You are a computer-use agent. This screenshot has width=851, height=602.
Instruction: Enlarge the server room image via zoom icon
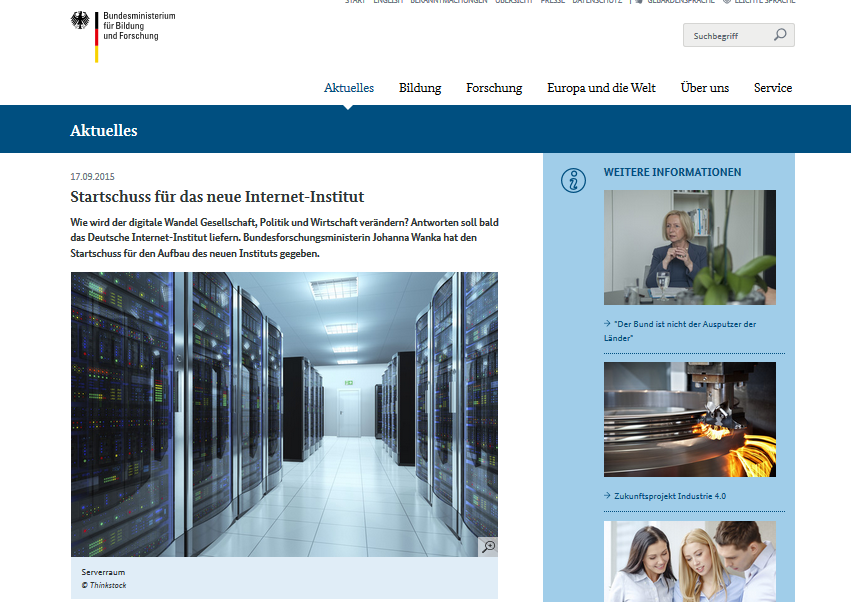pos(487,546)
